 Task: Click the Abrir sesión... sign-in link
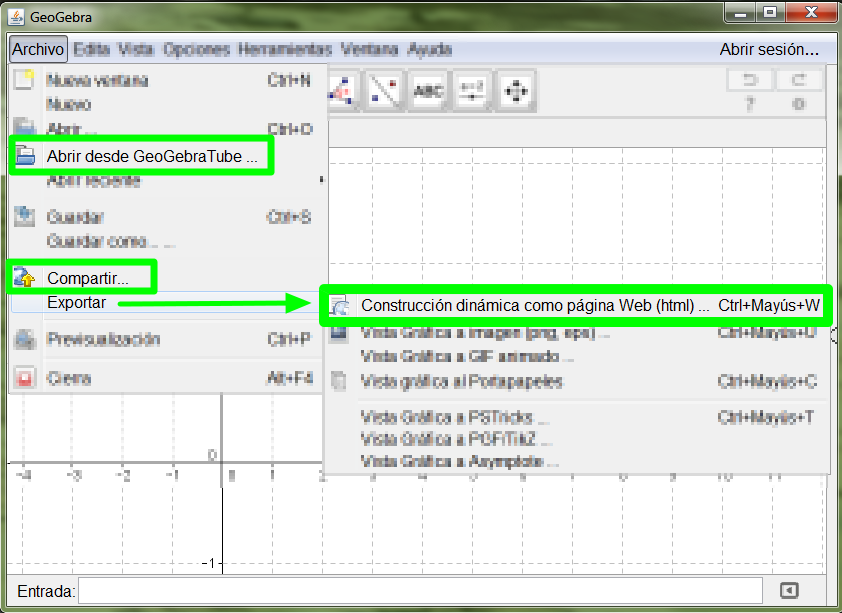coord(769,49)
